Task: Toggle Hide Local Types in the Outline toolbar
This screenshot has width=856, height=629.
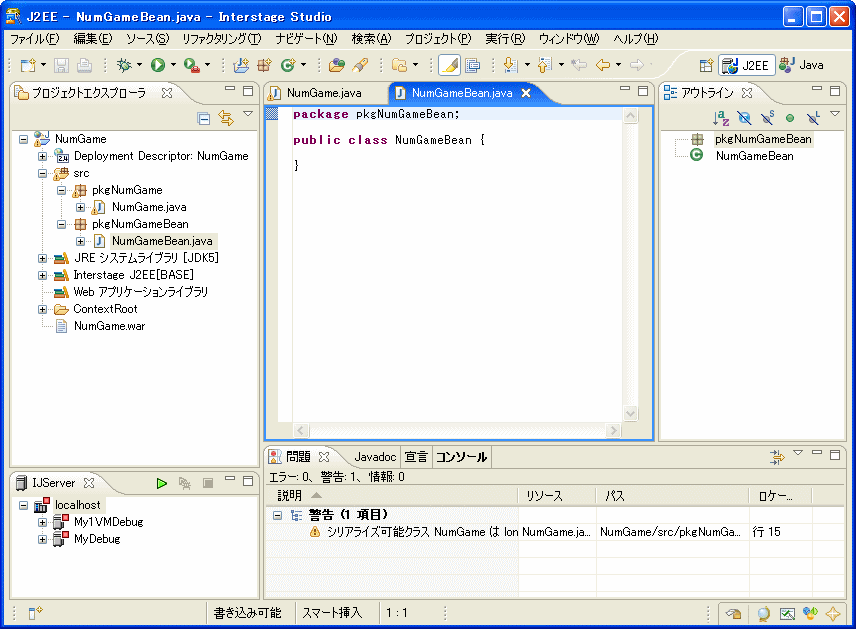Action: (x=813, y=118)
